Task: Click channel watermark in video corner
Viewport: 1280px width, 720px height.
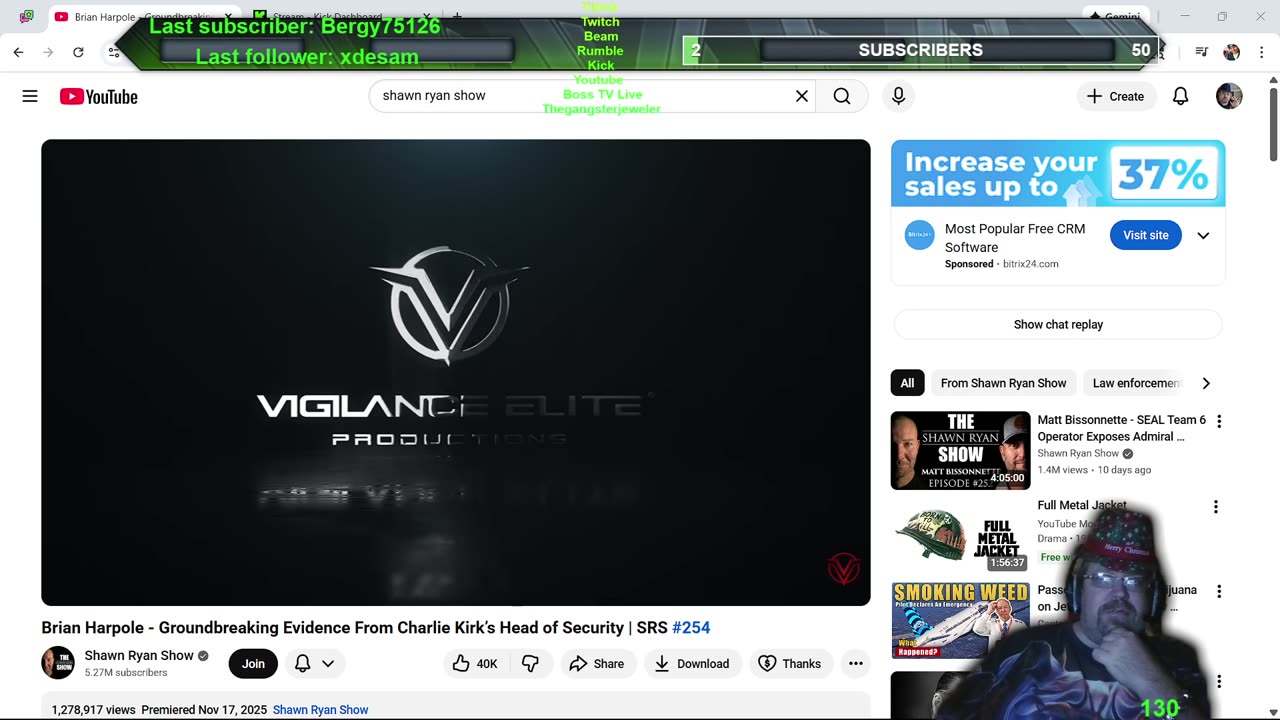Action: pos(844,568)
